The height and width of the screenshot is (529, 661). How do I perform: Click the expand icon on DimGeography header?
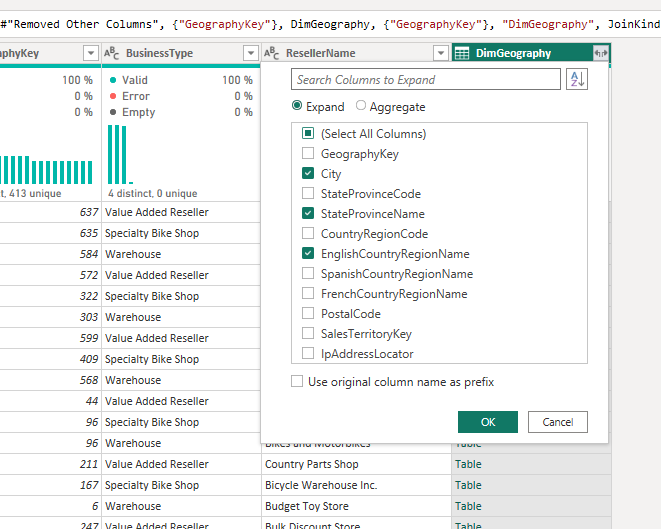pos(600,53)
